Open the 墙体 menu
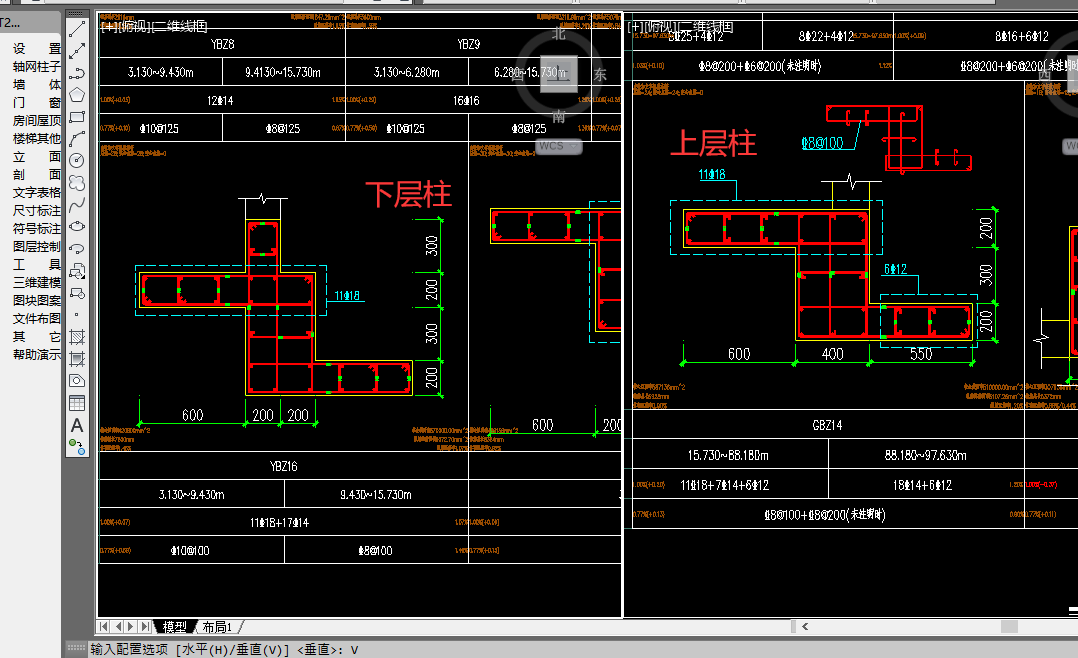 click(x=36, y=85)
